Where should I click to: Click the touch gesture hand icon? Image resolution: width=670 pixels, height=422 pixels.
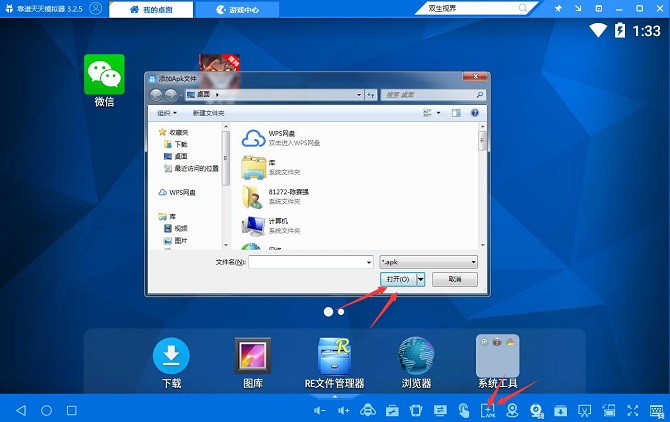coord(464,410)
